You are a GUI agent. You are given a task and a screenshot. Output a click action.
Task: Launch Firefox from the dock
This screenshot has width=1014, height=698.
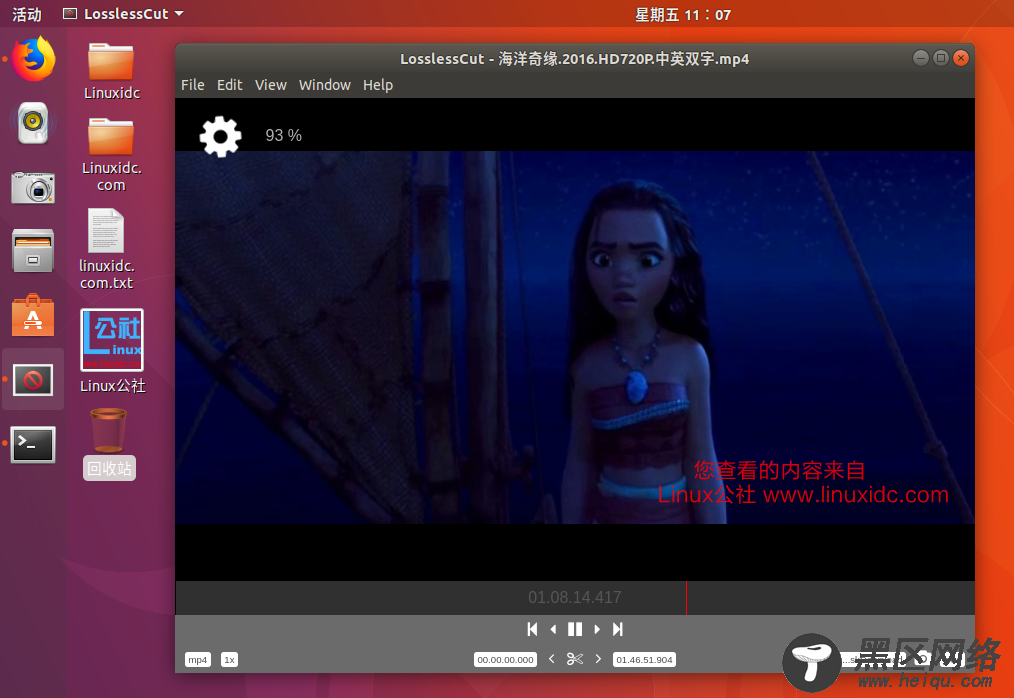(x=33, y=59)
